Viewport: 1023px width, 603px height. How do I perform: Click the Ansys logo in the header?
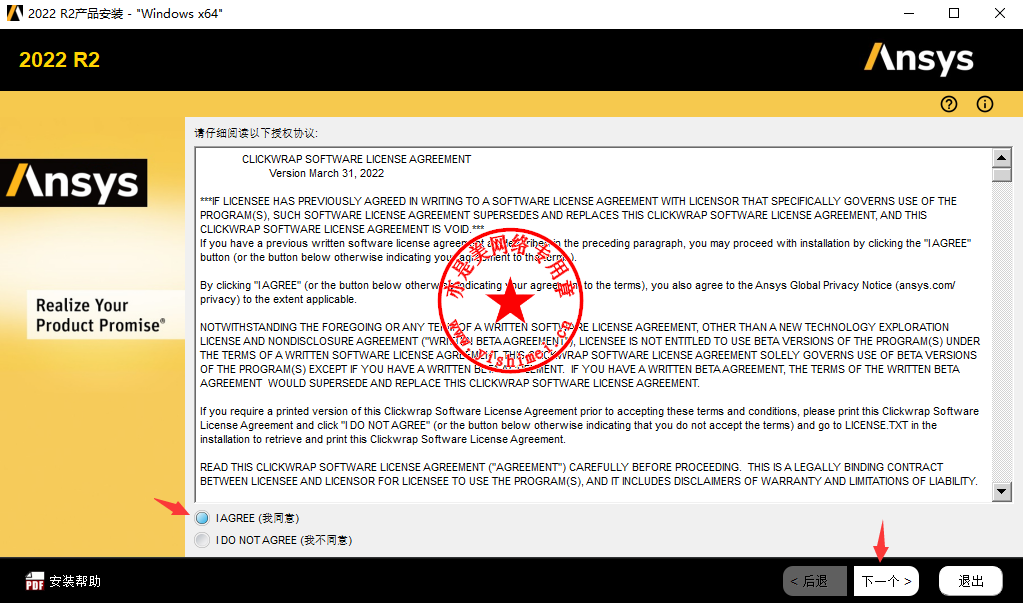coord(919,59)
